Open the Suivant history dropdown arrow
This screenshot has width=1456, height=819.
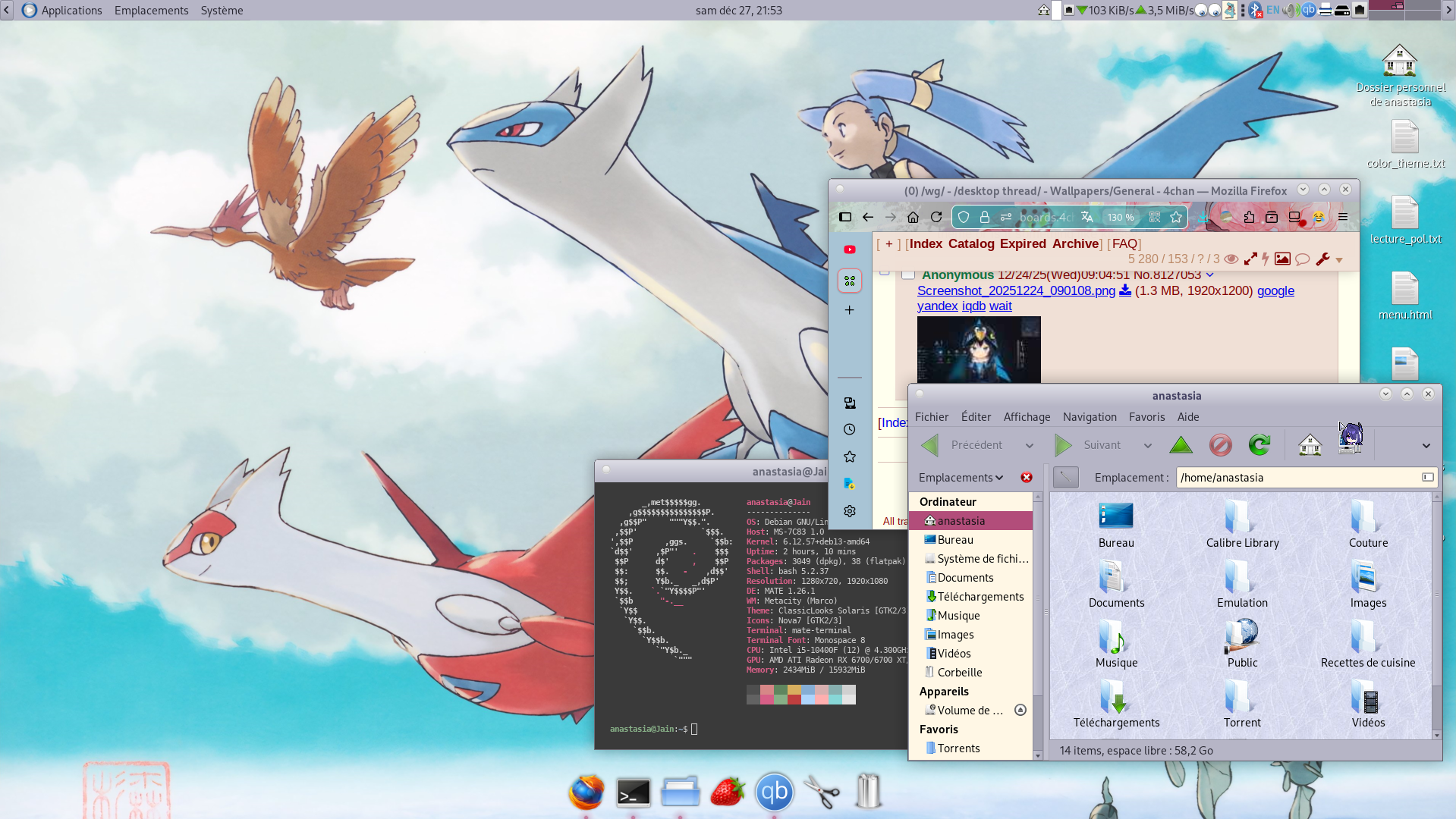(x=1148, y=446)
